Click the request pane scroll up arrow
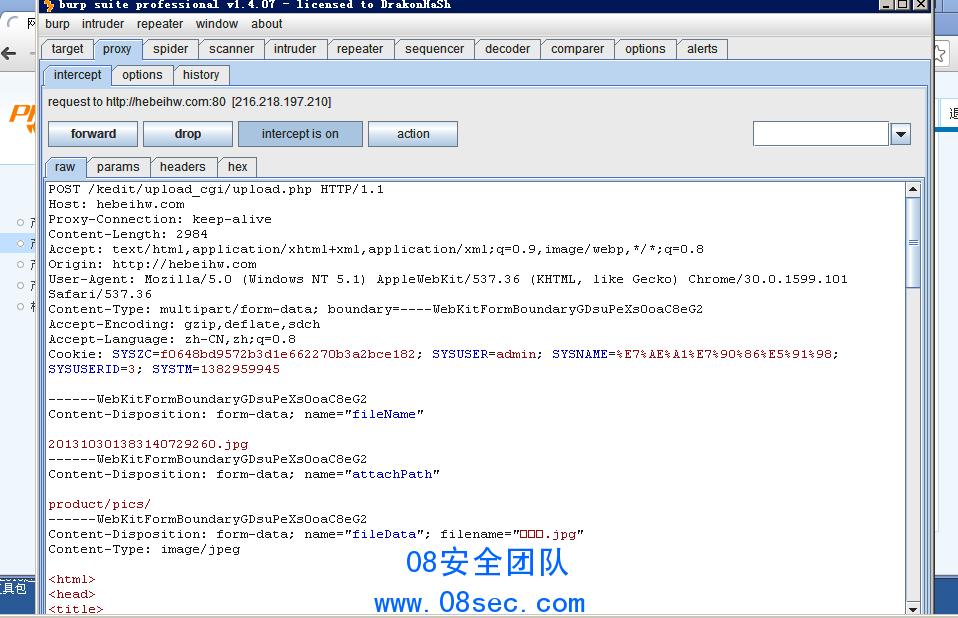The height and width of the screenshot is (618, 958). click(x=913, y=189)
